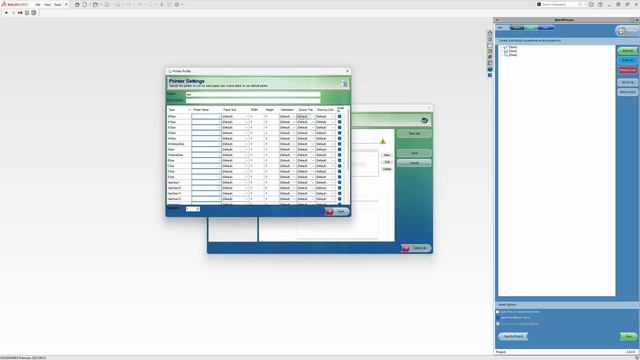This screenshot has height=360, width=640.
Task: Open the View menu
Action: (47, 4)
